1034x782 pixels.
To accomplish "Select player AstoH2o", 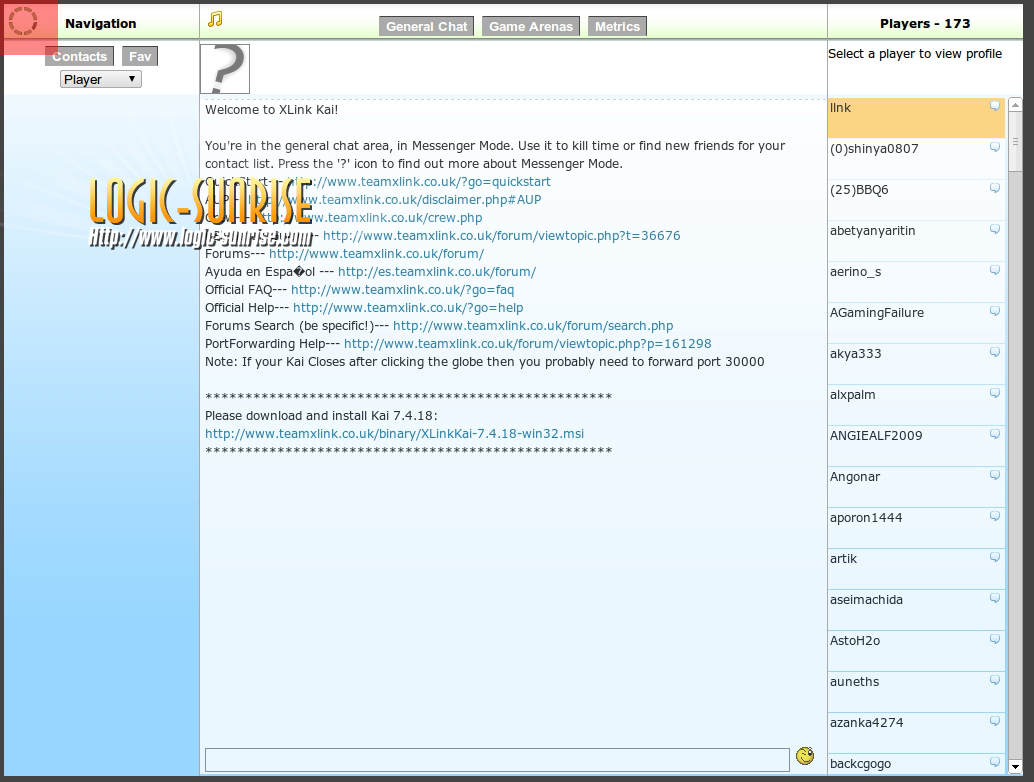I will (x=917, y=651).
